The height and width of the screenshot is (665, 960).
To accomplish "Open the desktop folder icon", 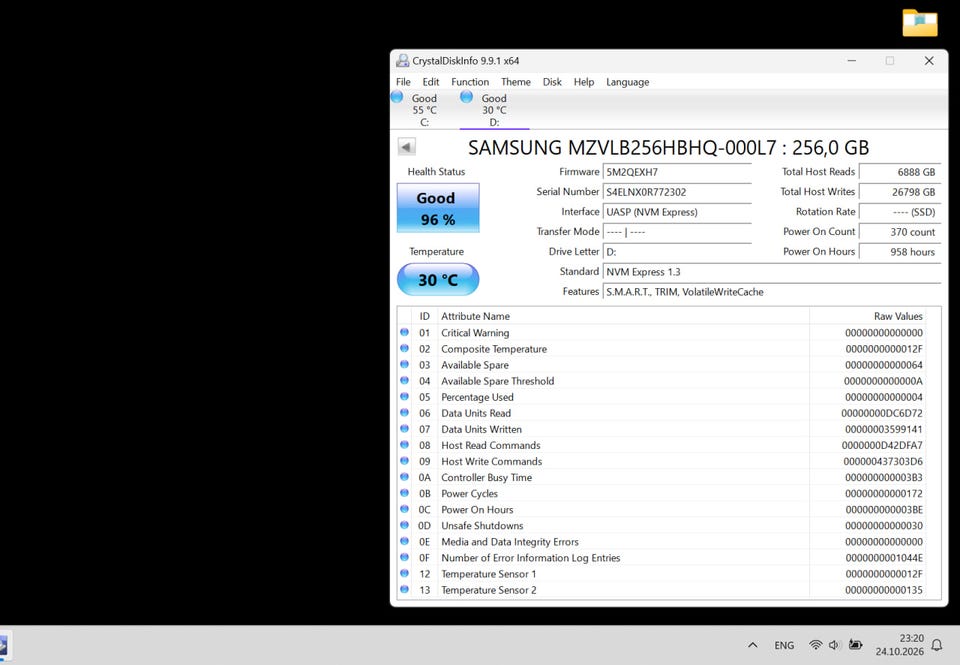I will click(x=920, y=23).
